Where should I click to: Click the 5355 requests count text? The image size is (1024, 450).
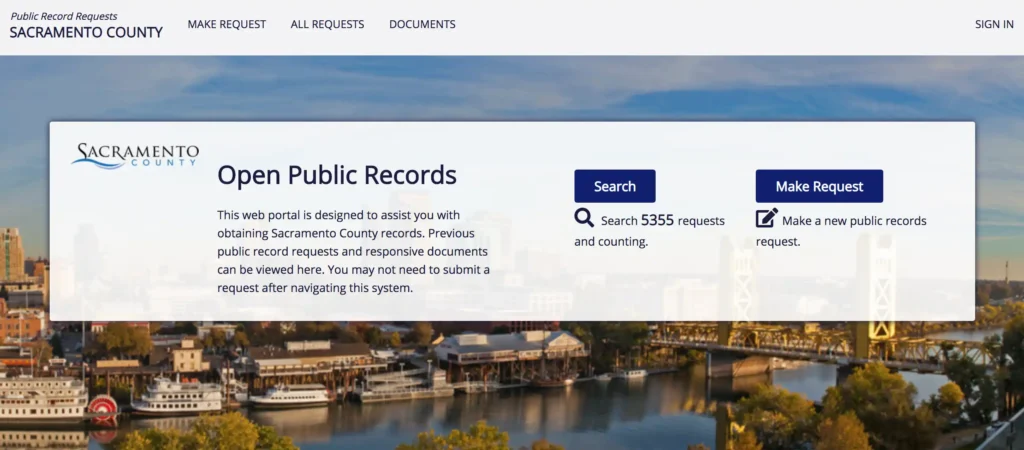coord(657,221)
